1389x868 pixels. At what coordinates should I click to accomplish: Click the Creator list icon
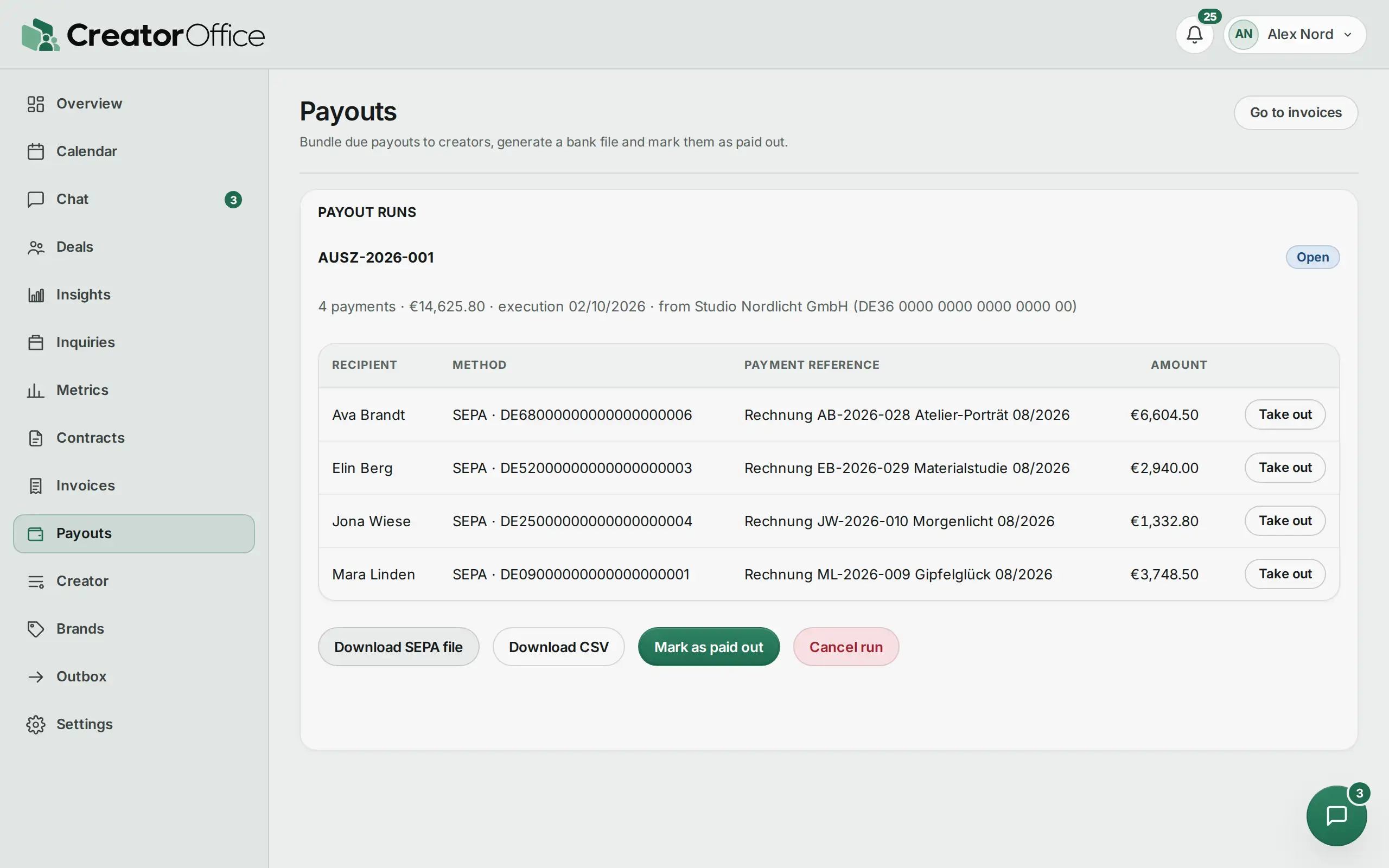coord(36,581)
